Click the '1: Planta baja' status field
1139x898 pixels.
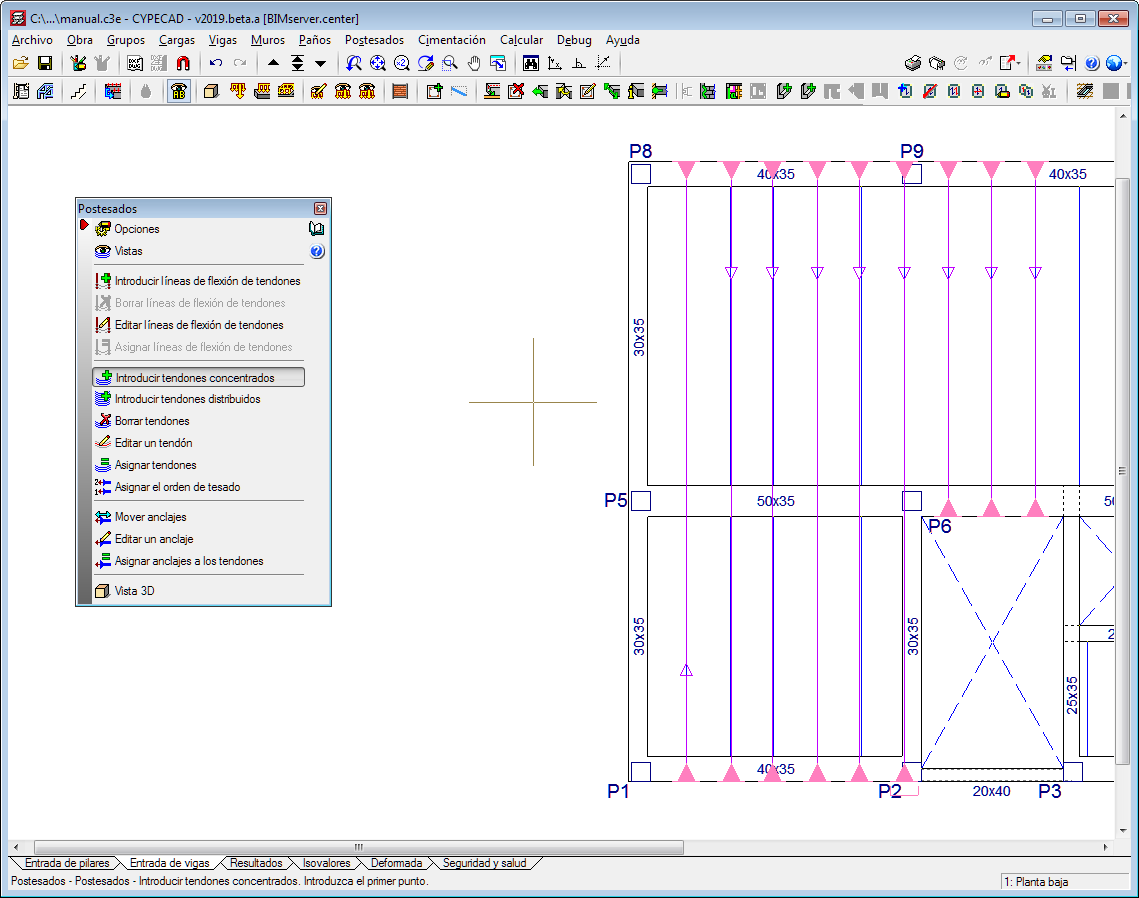[1065, 881]
